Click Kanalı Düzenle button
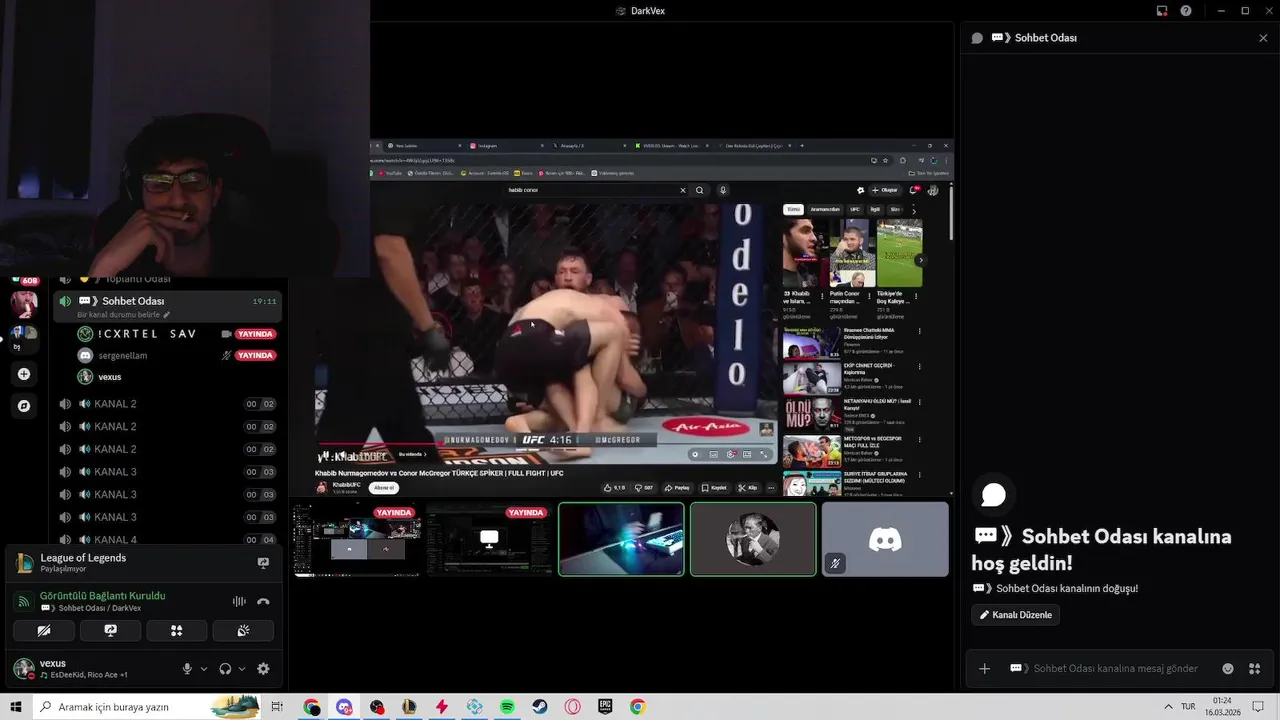The height and width of the screenshot is (720, 1280). pyautogui.click(x=1015, y=615)
